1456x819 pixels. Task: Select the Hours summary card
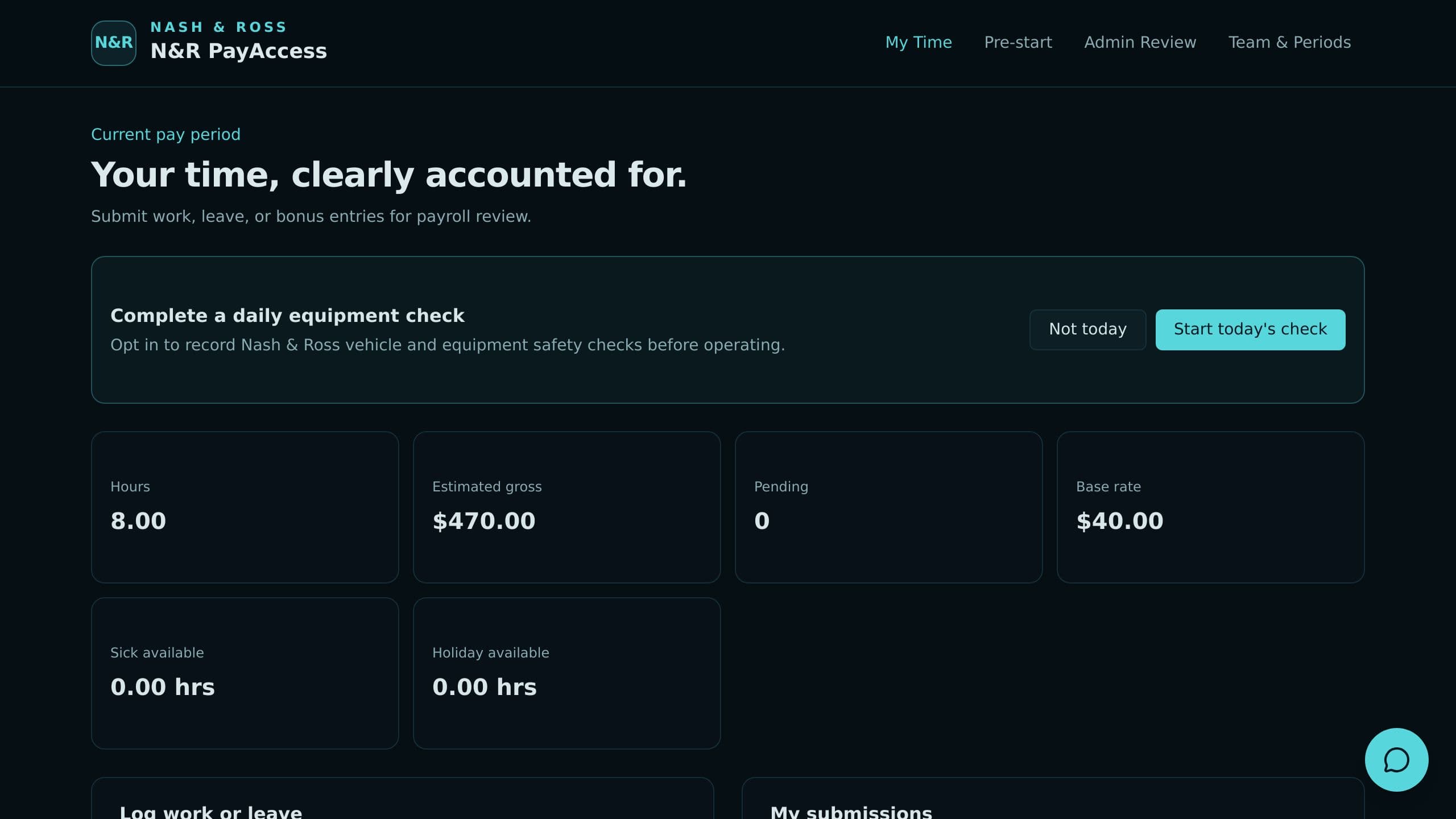tap(245, 507)
